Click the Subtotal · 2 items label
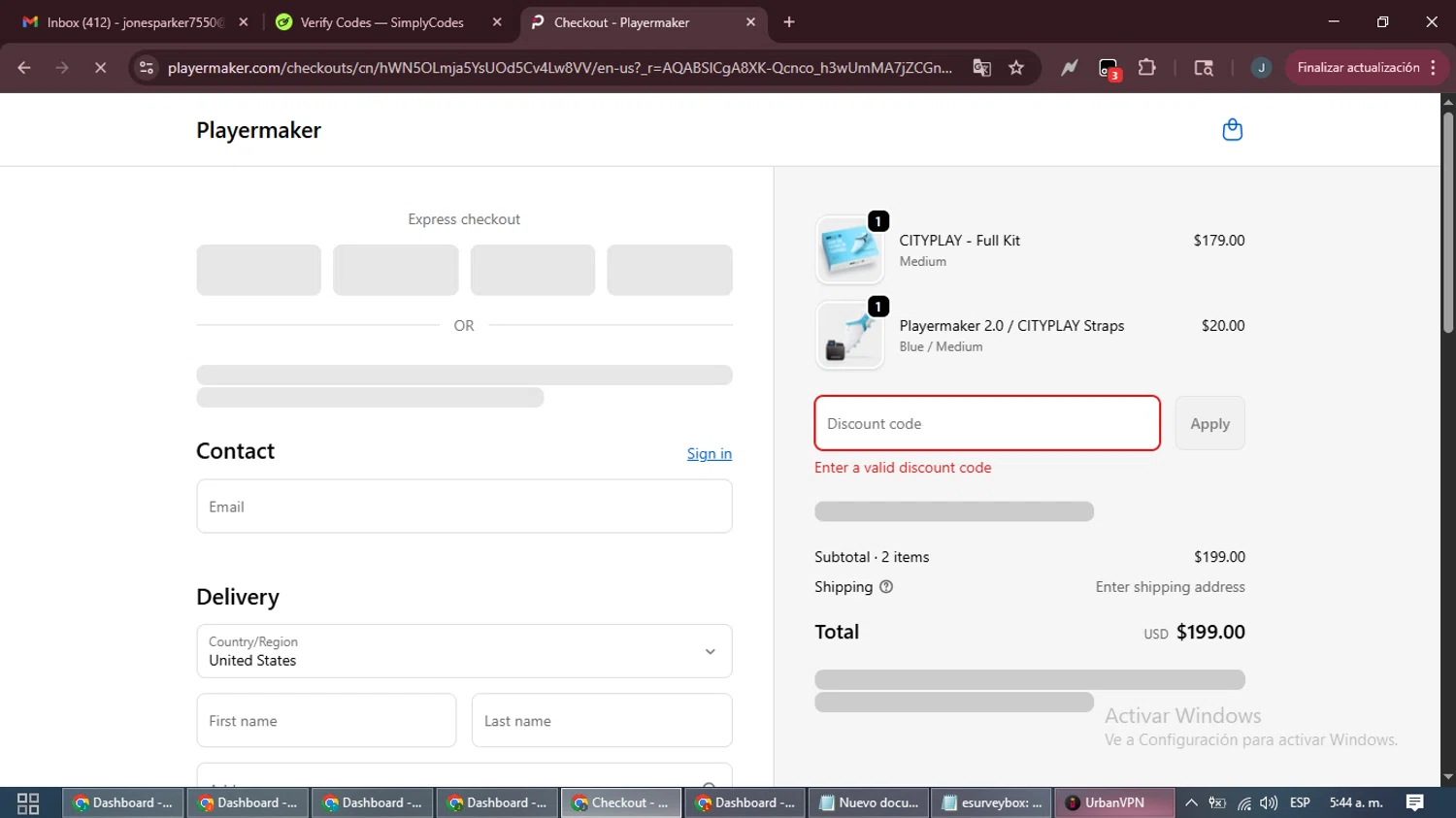The width and height of the screenshot is (1456, 818). click(x=872, y=557)
